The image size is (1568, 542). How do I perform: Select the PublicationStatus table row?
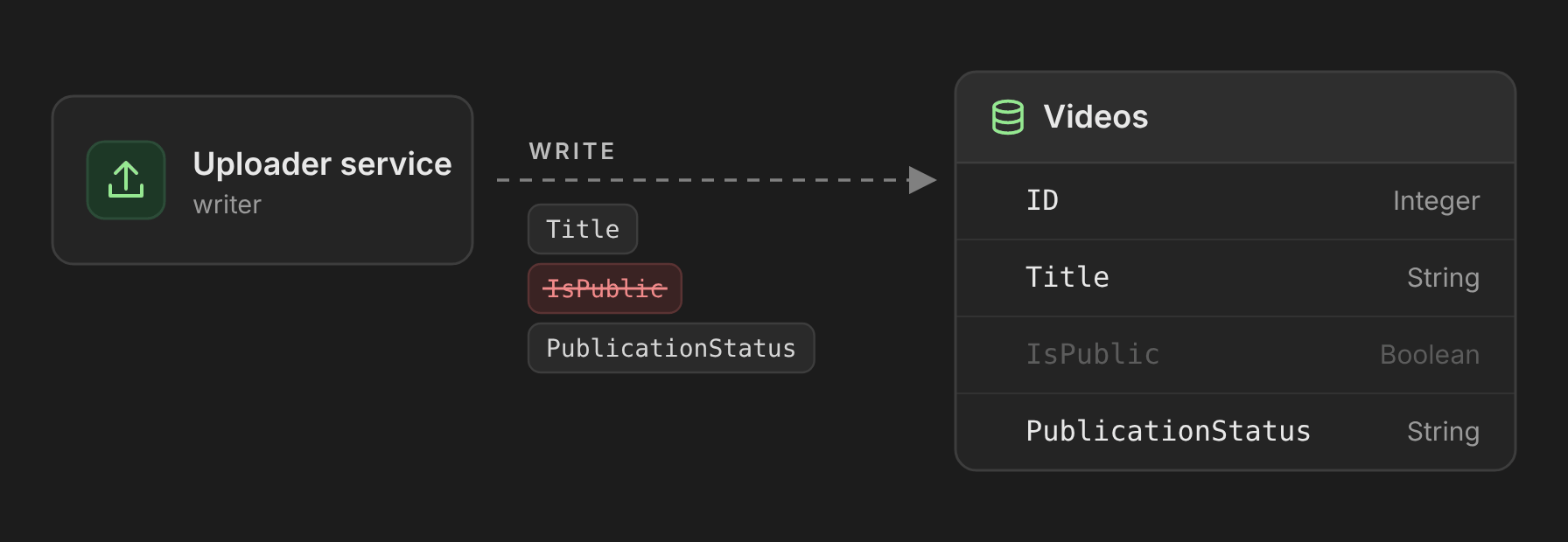(1235, 432)
